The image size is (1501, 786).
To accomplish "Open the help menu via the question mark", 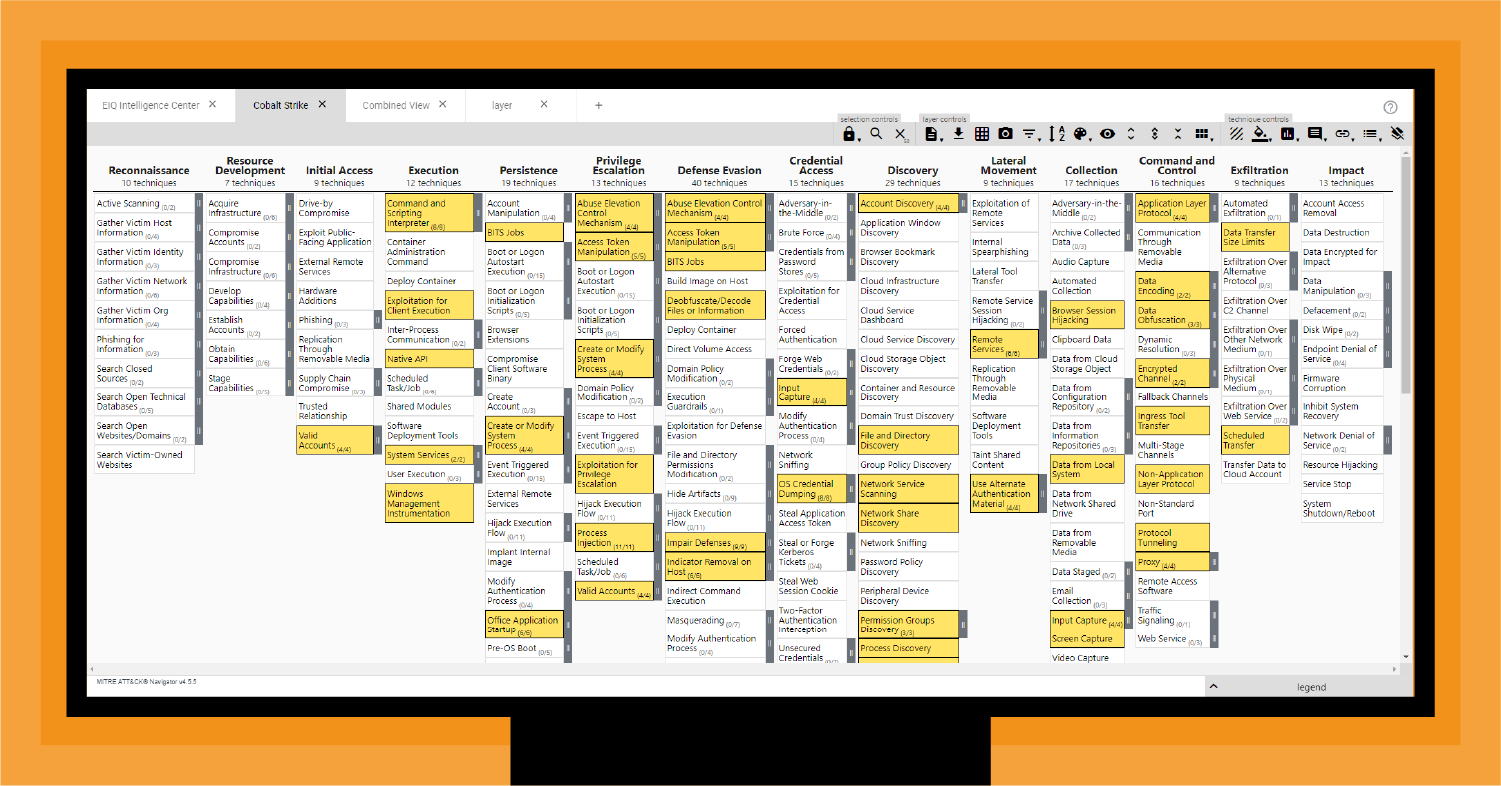I will (x=1389, y=106).
